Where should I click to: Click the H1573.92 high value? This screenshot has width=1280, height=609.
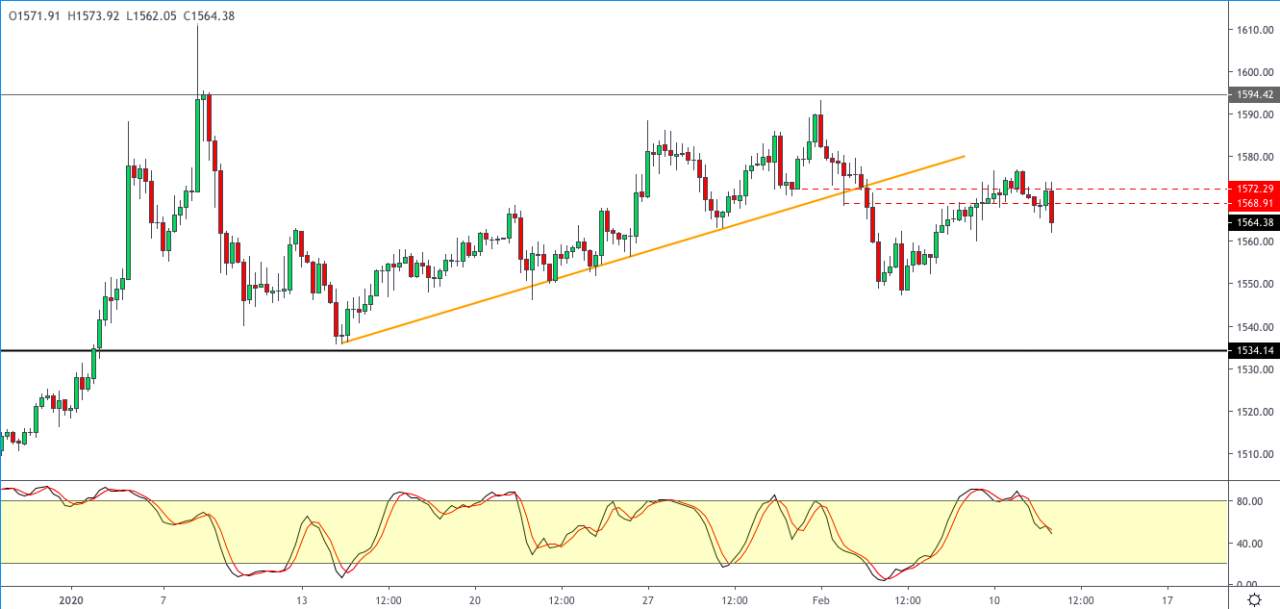93,16
